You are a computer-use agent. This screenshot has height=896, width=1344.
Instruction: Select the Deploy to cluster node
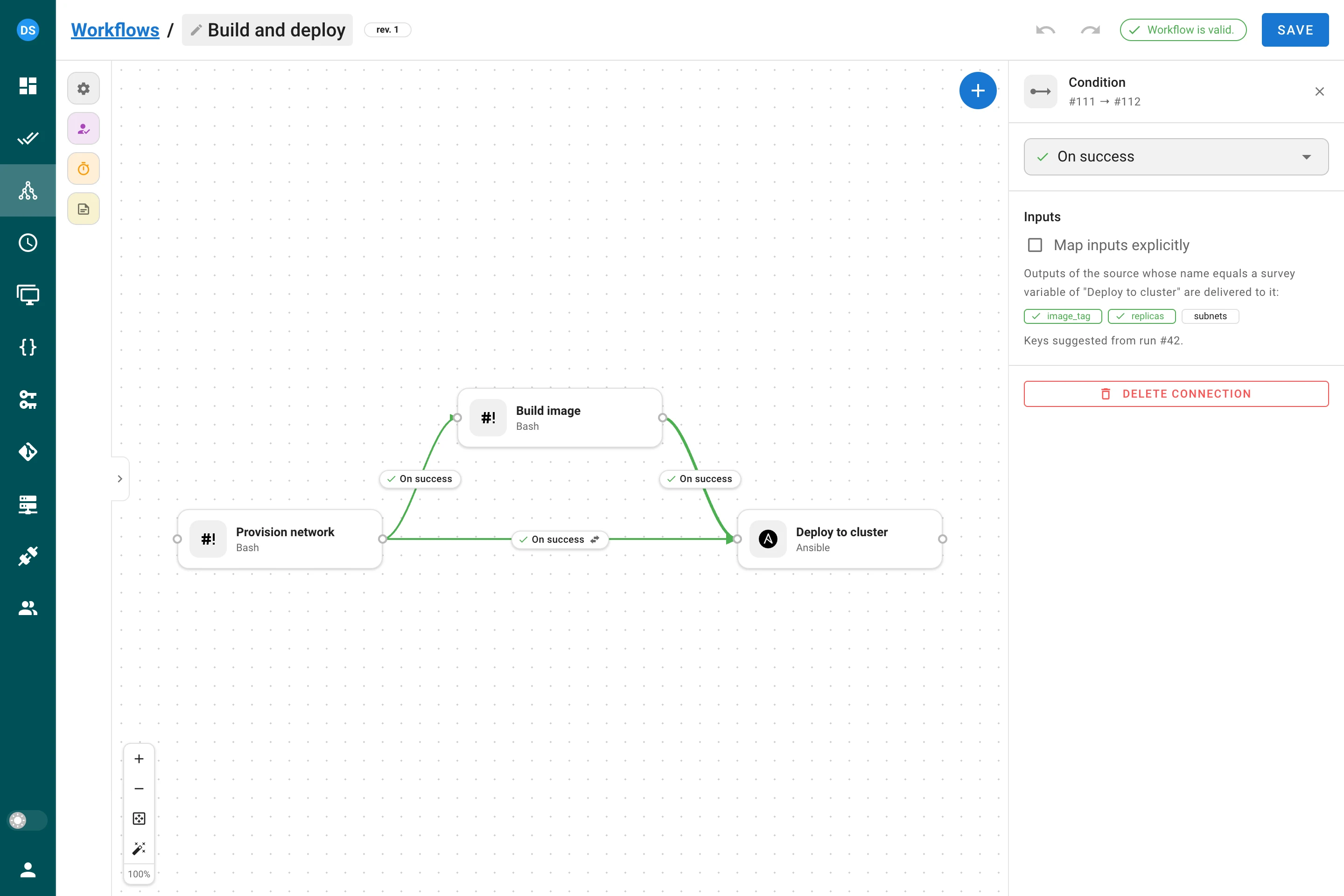(x=840, y=539)
